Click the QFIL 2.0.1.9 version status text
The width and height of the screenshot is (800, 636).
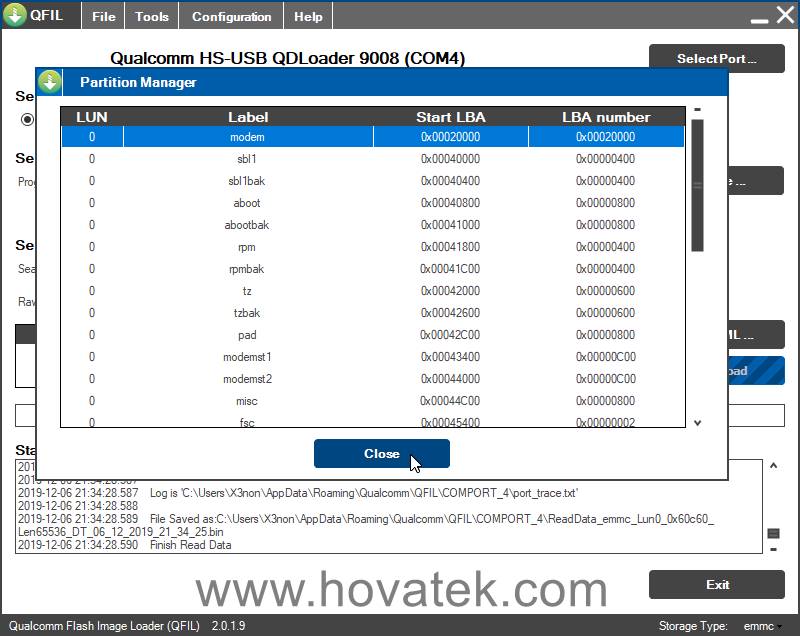127,626
